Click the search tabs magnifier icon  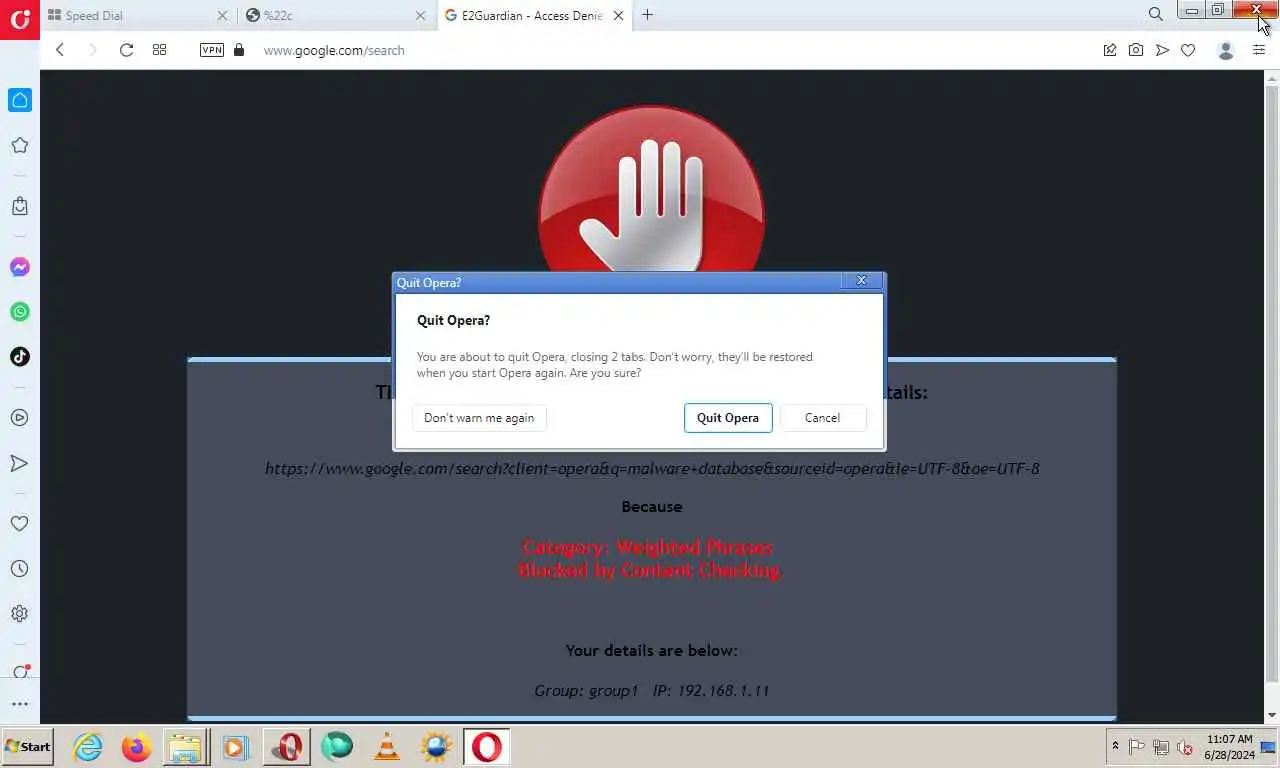click(x=1156, y=15)
